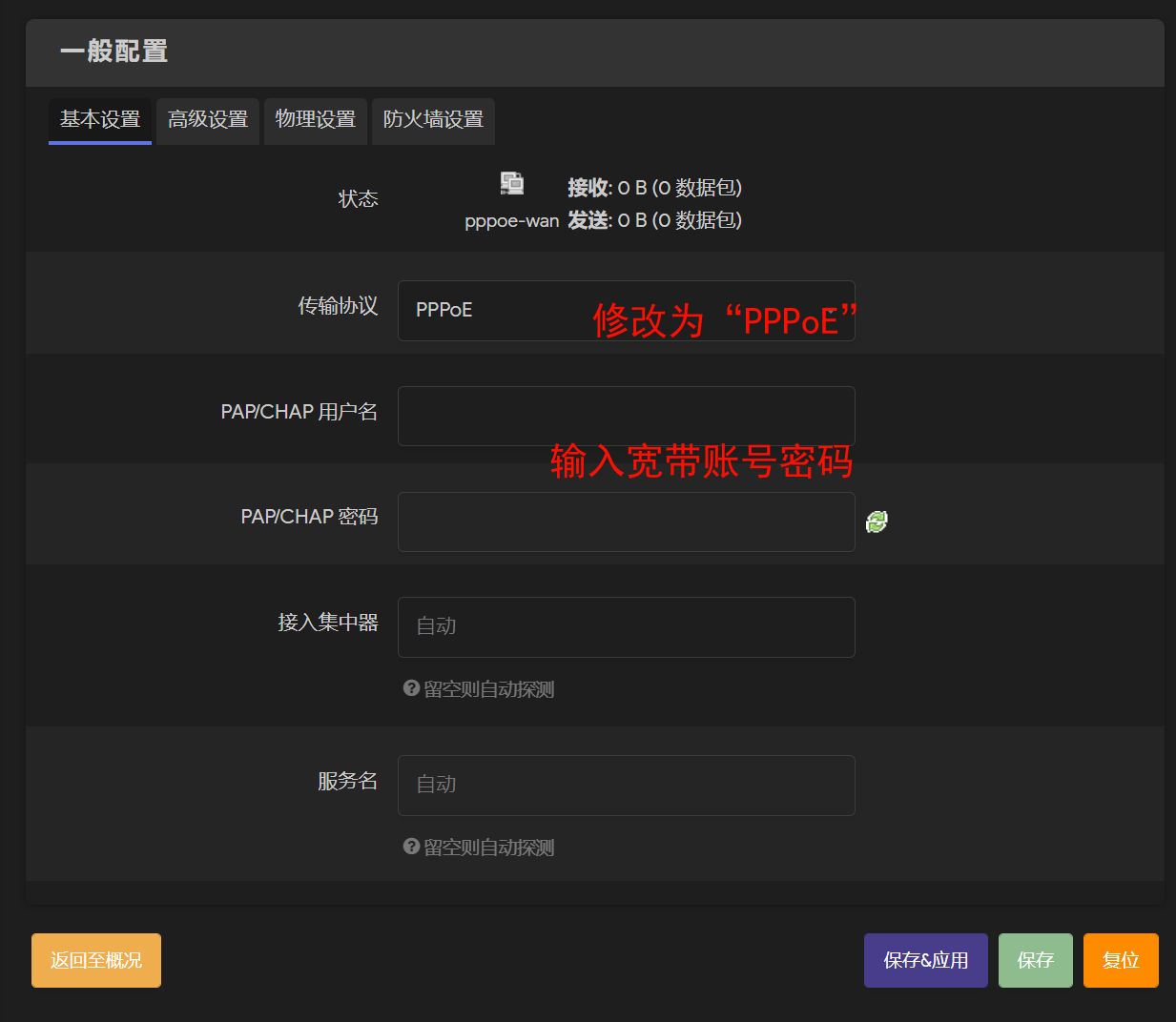Image resolution: width=1176 pixels, height=1022 pixels.
Task: Click the help icon under 接入集中器
Action: tap(411, 688)
